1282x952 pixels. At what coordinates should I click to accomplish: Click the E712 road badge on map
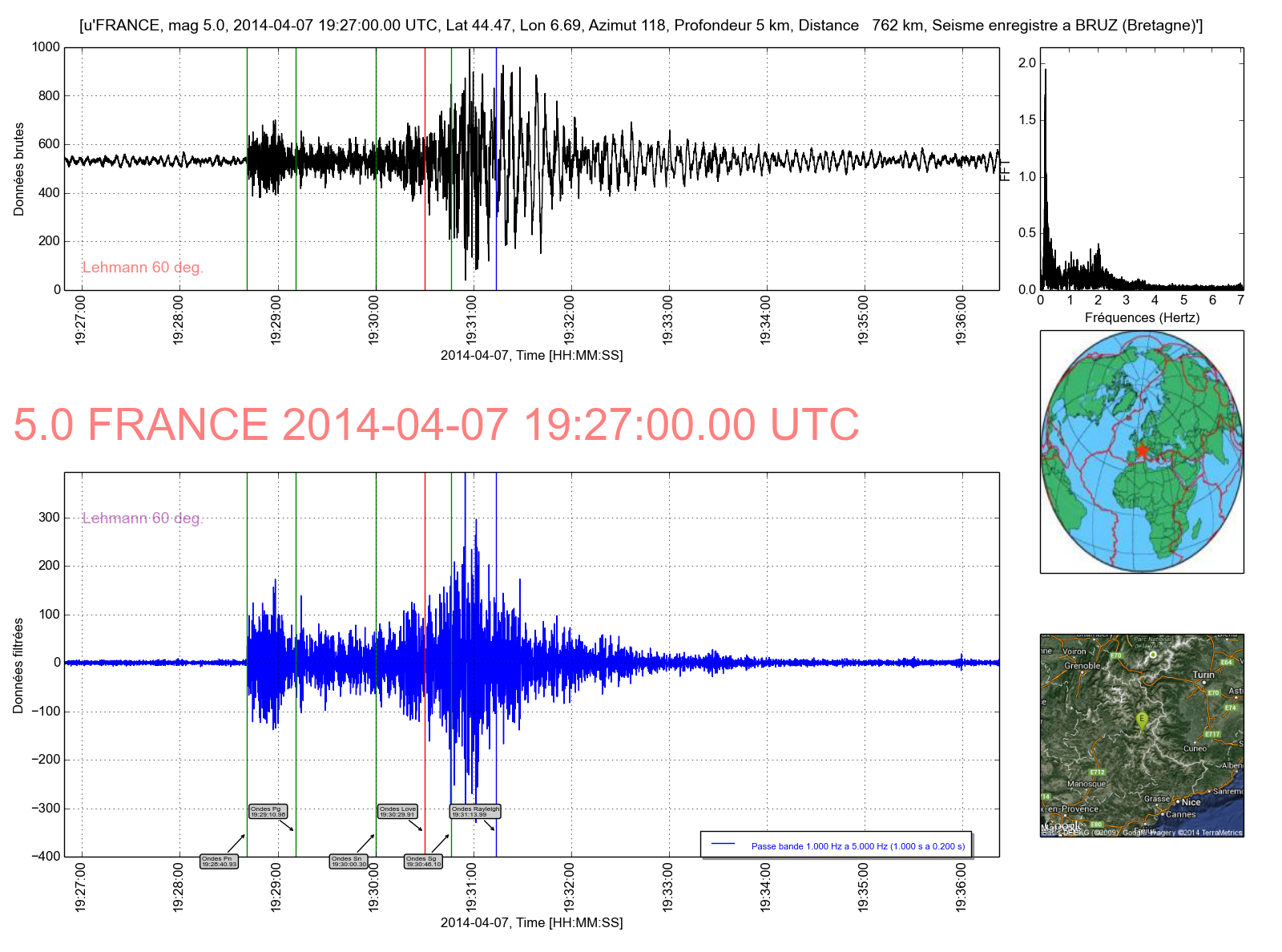pyautogui.click(x=1097, y=772)
